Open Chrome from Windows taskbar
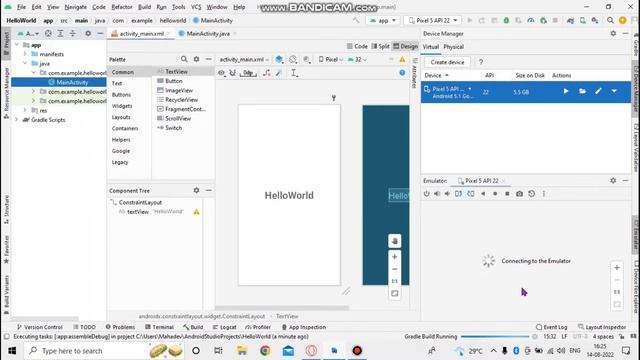 click(x=265, y=351)
